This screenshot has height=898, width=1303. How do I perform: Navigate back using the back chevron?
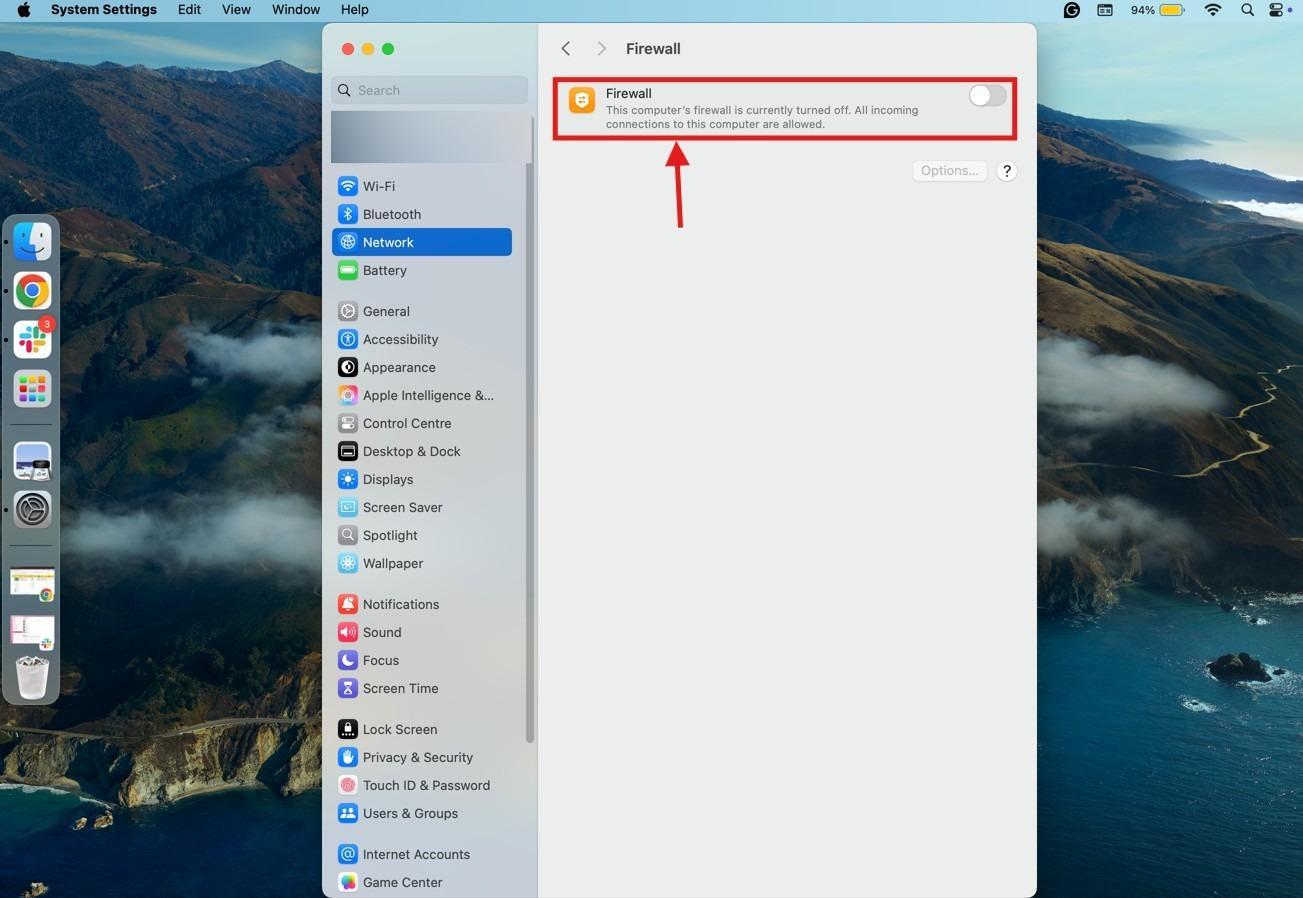tap(565, 48)
